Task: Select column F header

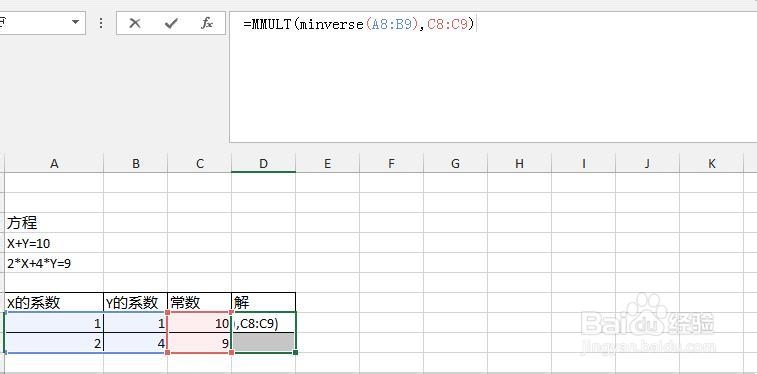Action: point(392,164)
